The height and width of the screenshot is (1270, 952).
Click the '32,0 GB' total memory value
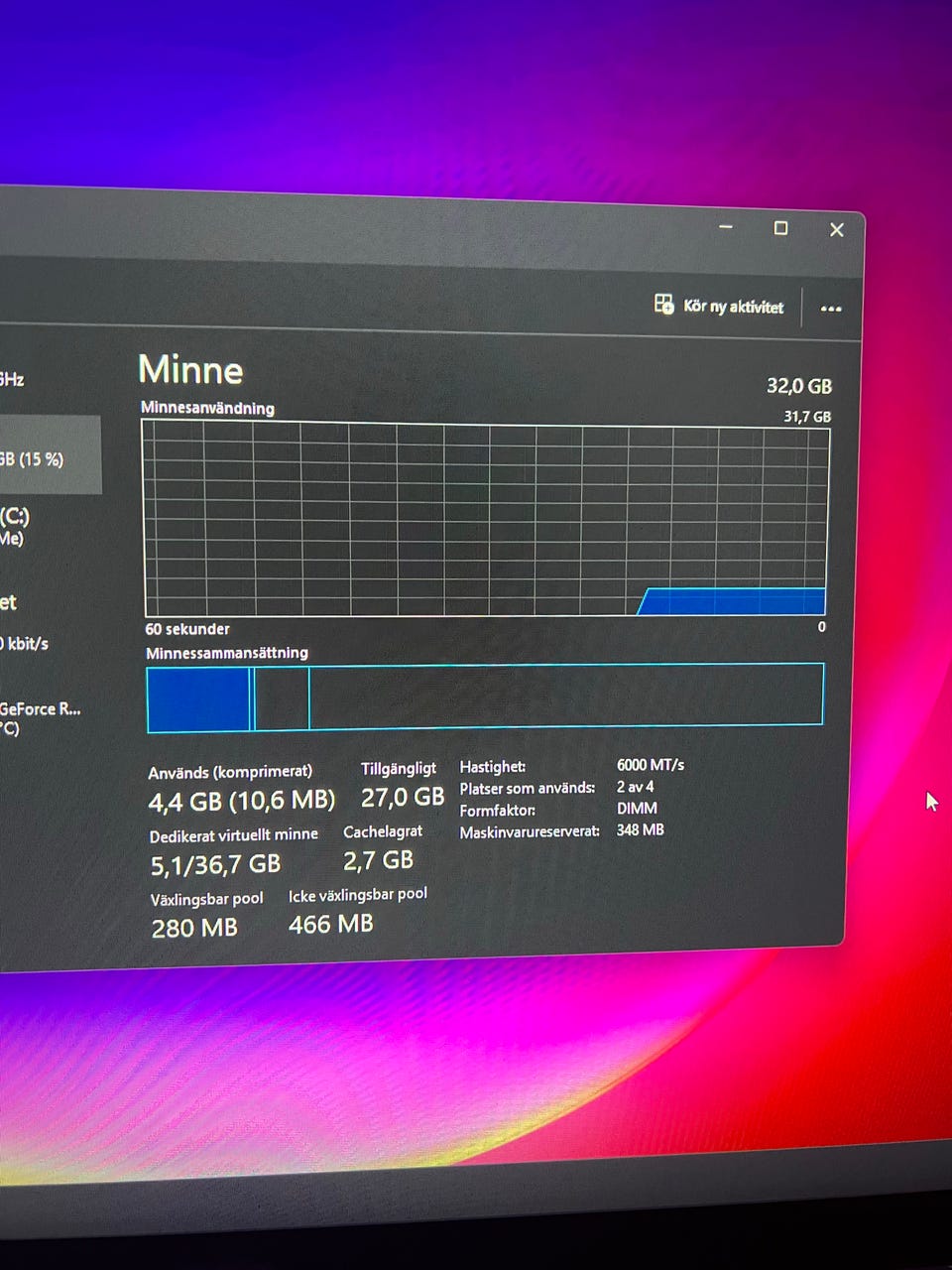[798, 386]
